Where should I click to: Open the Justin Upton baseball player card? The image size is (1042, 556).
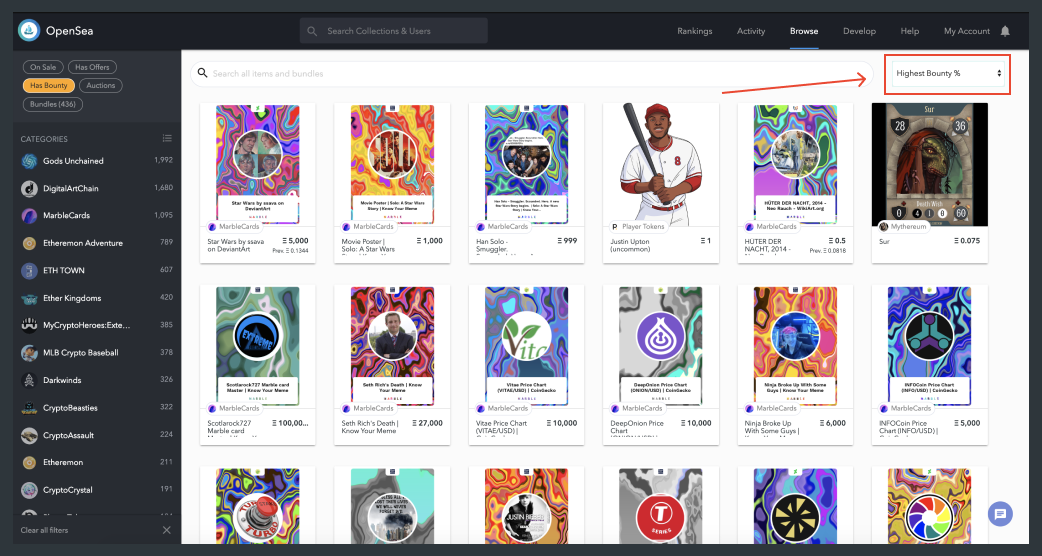[661, 163]
